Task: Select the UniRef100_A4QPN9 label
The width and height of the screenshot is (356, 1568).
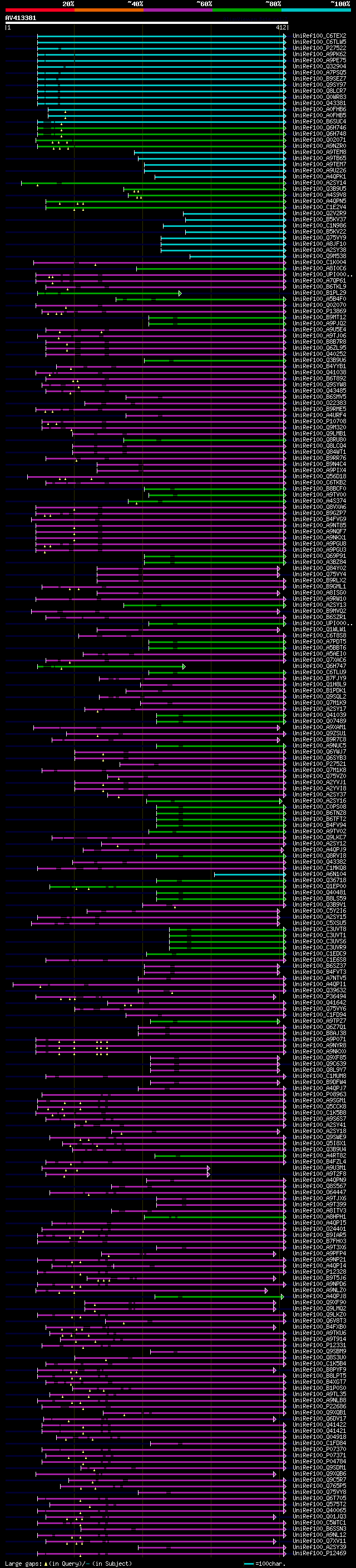Action: click(319, 1180)
